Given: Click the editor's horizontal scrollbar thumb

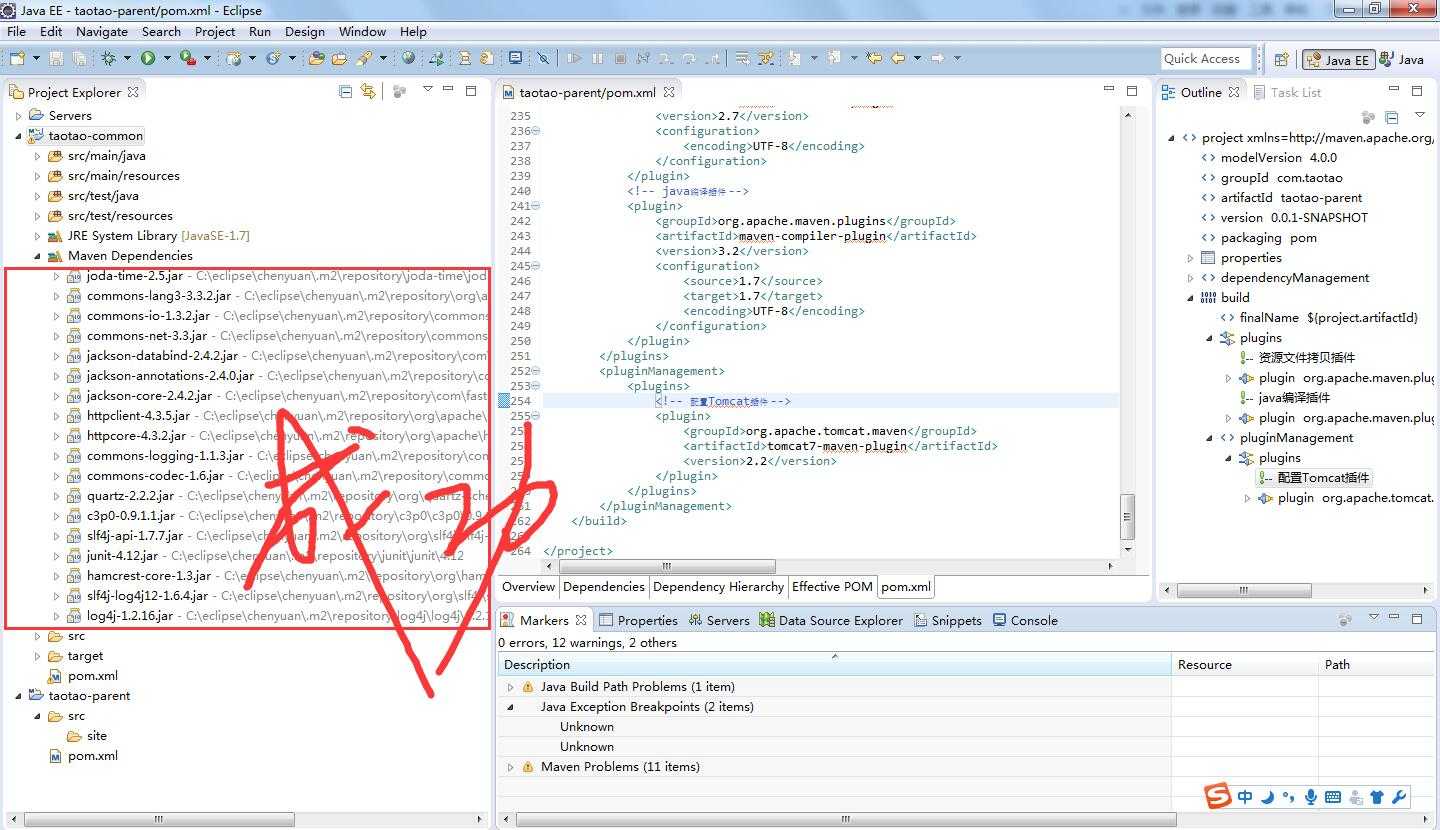Looking at the screenshot, I should tap(666, 566).
